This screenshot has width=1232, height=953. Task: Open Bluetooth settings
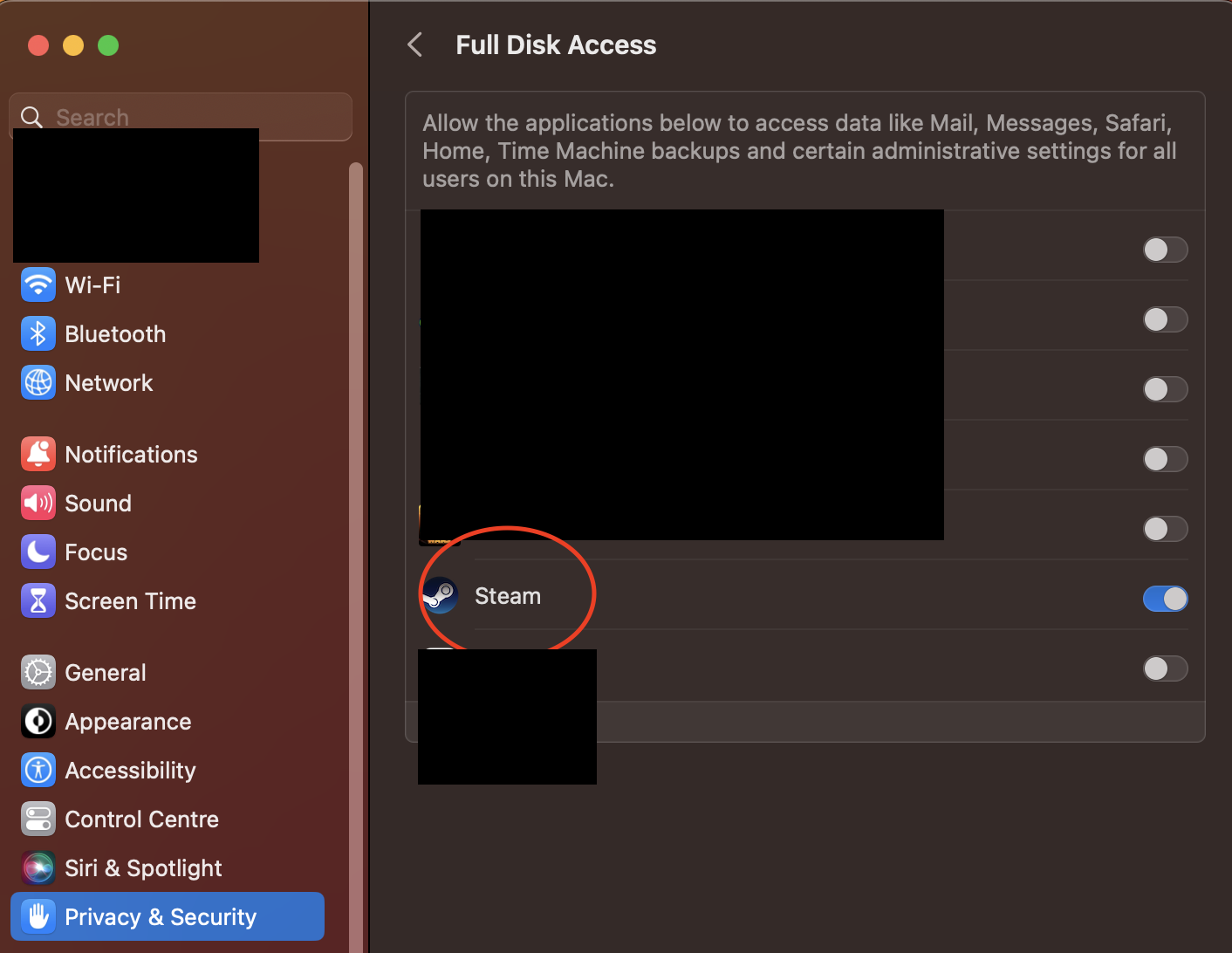pyautogui.click(x=115, y=334)
